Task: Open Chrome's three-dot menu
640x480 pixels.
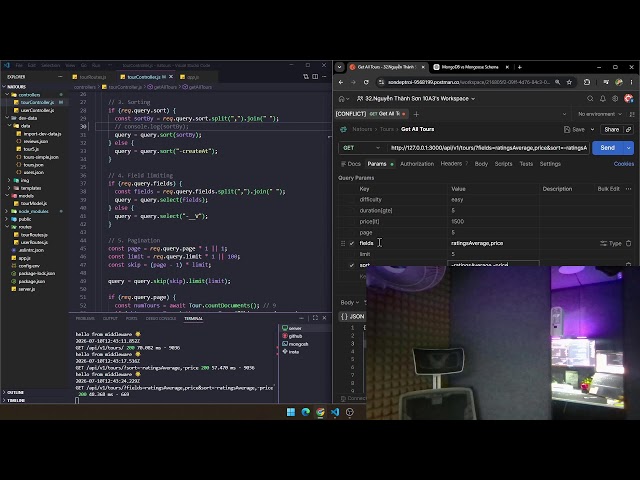Action: point(631,82)
